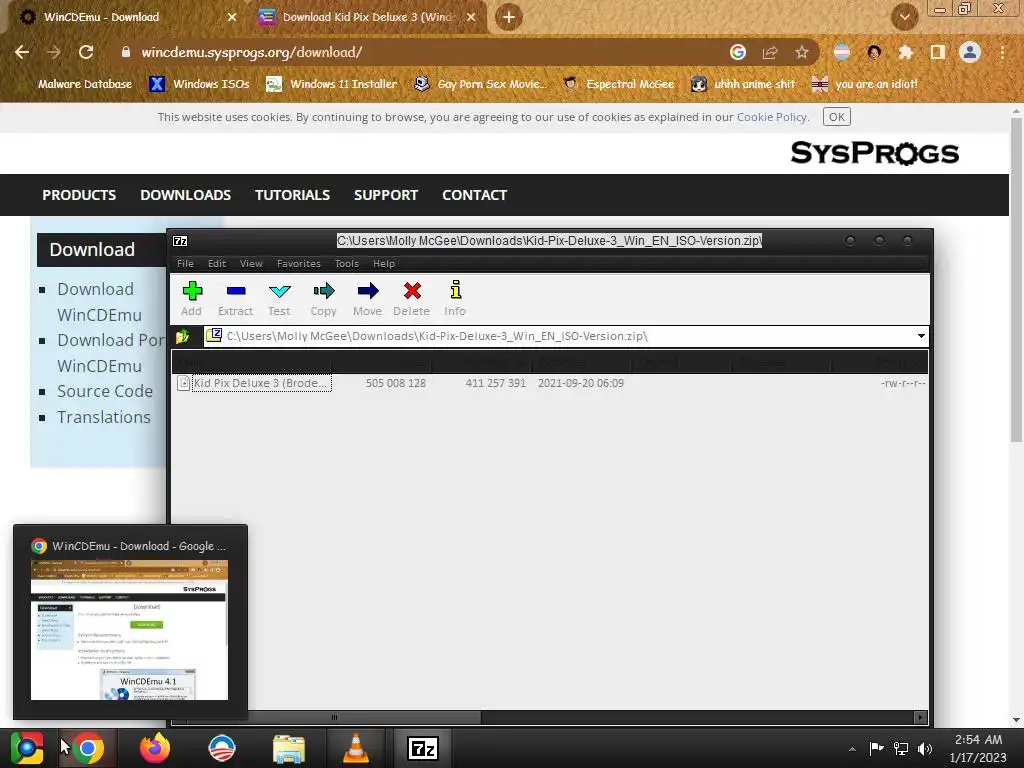Open the Download WinCDEmu sidebar link
Image resolution: width=1024 pixels, height=768 pixels.
tap(99, 302)
